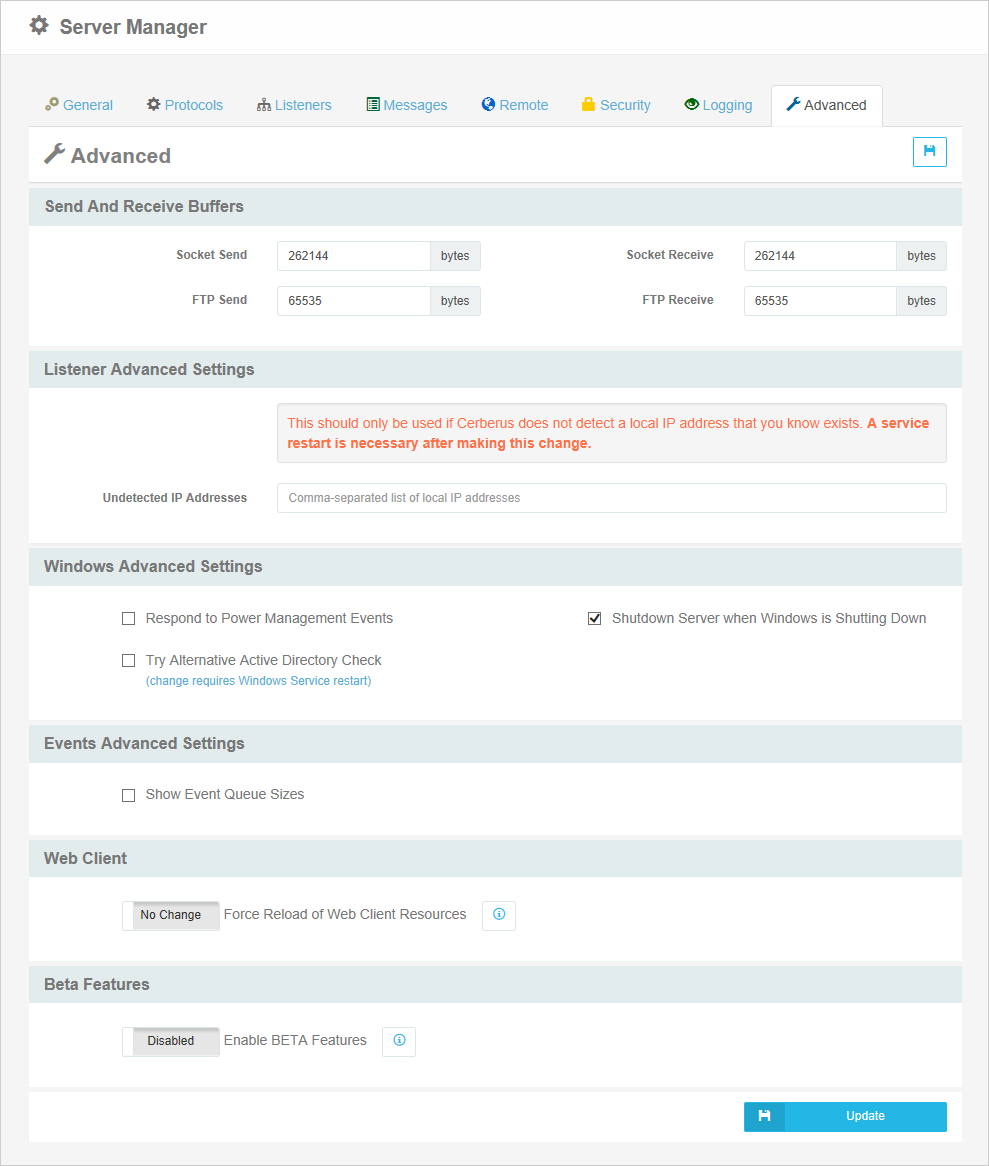This screenshot has width=989, height=1166.
Task: Click the gear icon next to Server Manager title
Action: pyautogui.click(x=38, y=25)
